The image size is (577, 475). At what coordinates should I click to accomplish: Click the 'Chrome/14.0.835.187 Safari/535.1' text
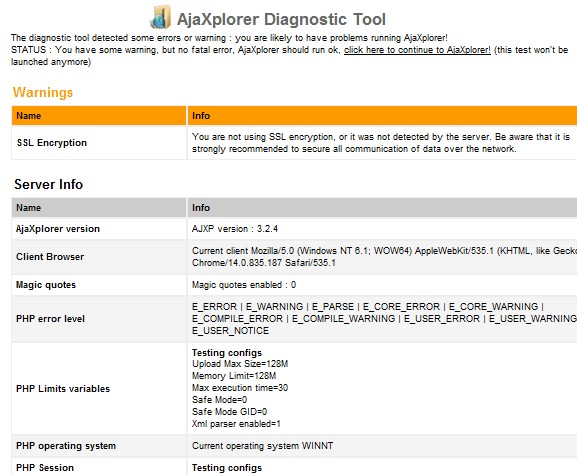coord(263,263)
